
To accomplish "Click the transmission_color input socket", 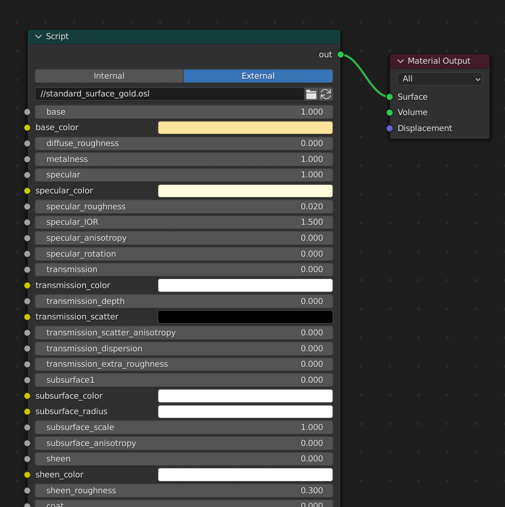I will point(27,285).
